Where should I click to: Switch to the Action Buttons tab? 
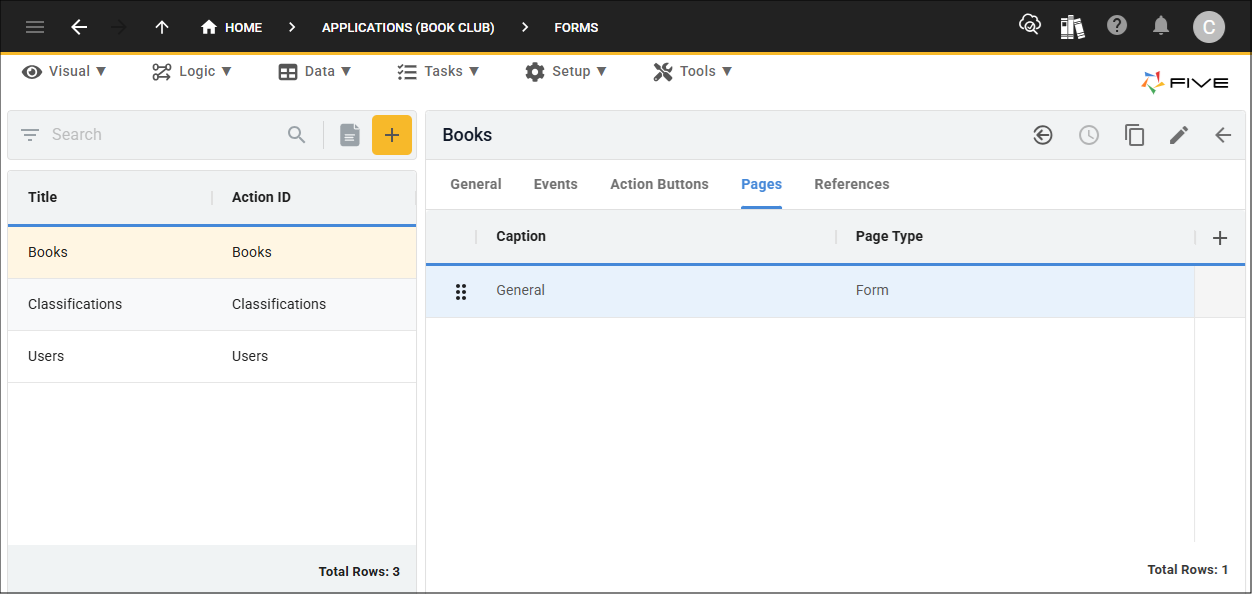tap(660, 184)
